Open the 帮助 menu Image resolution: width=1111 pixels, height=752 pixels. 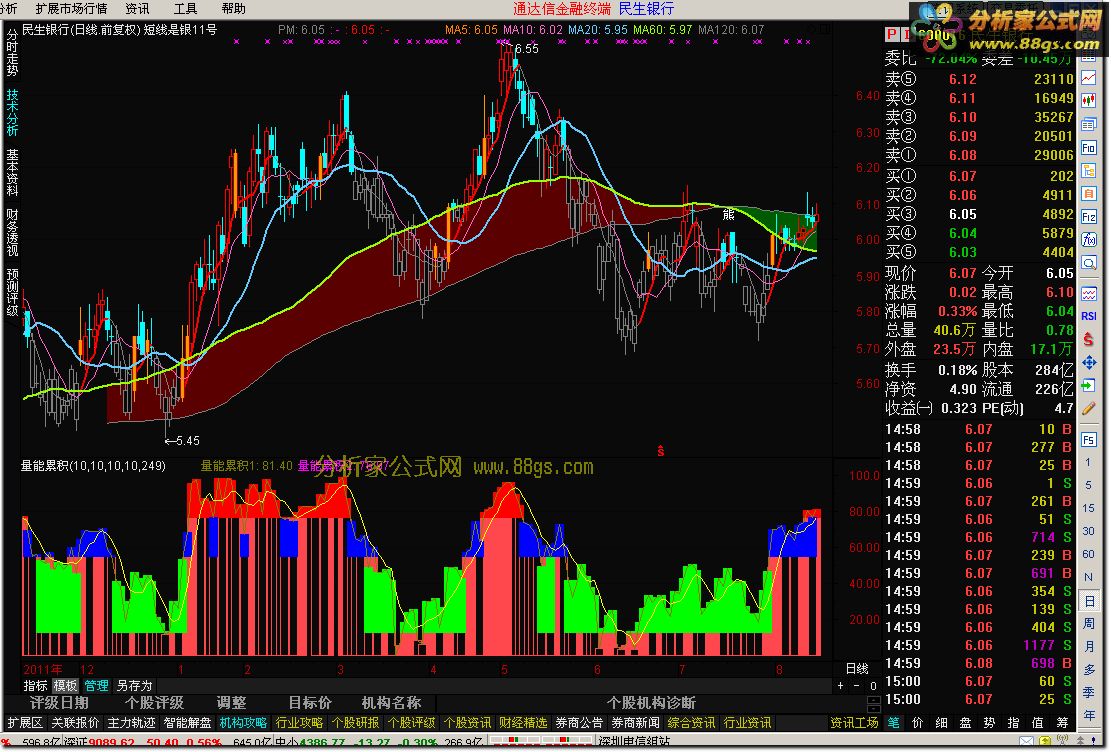pos(233,9)
